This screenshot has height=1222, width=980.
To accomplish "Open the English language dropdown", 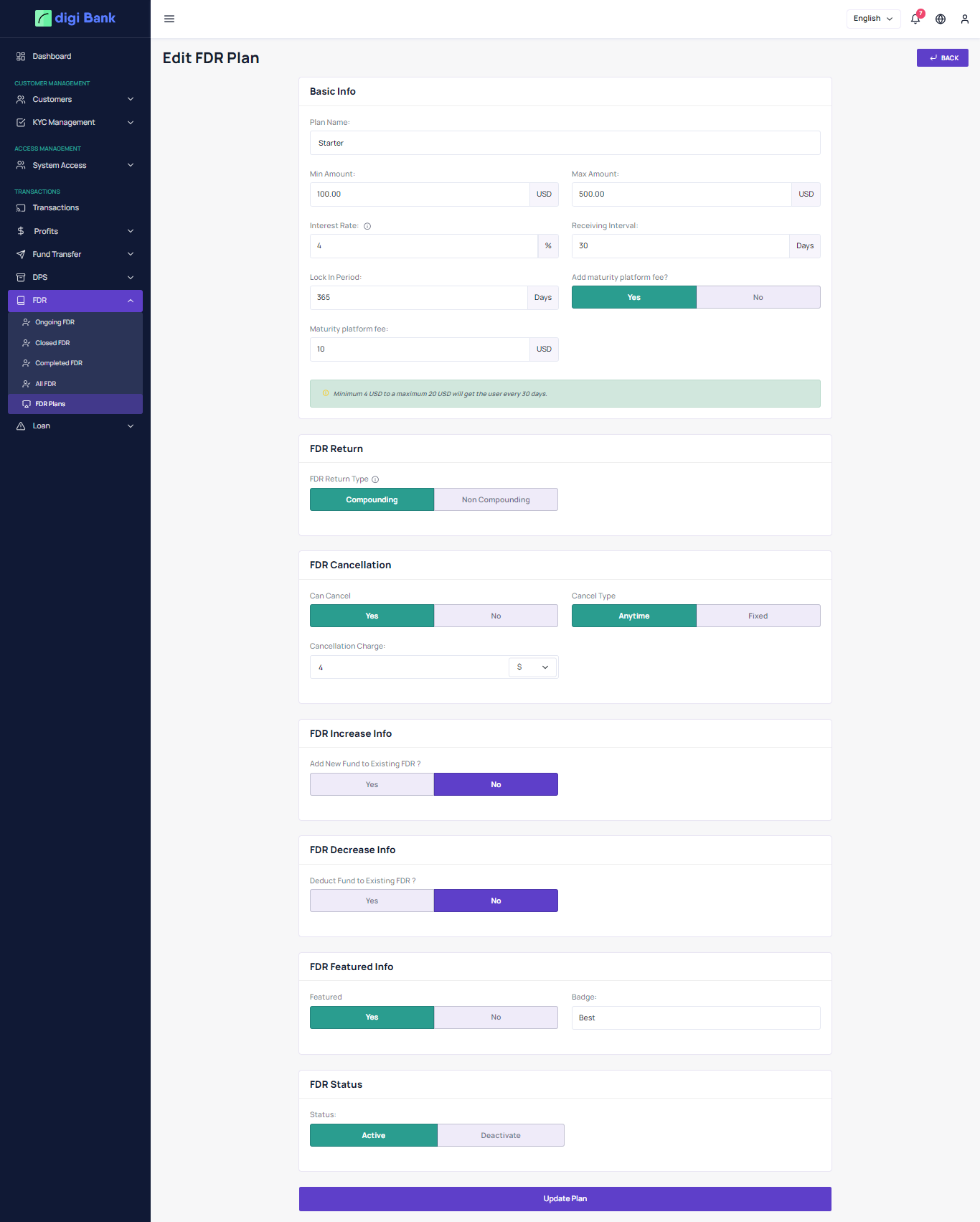I will pos(872,19).
